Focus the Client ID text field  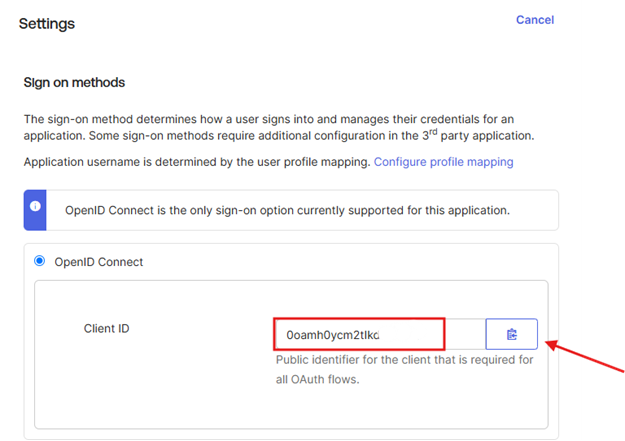[380, 334]
